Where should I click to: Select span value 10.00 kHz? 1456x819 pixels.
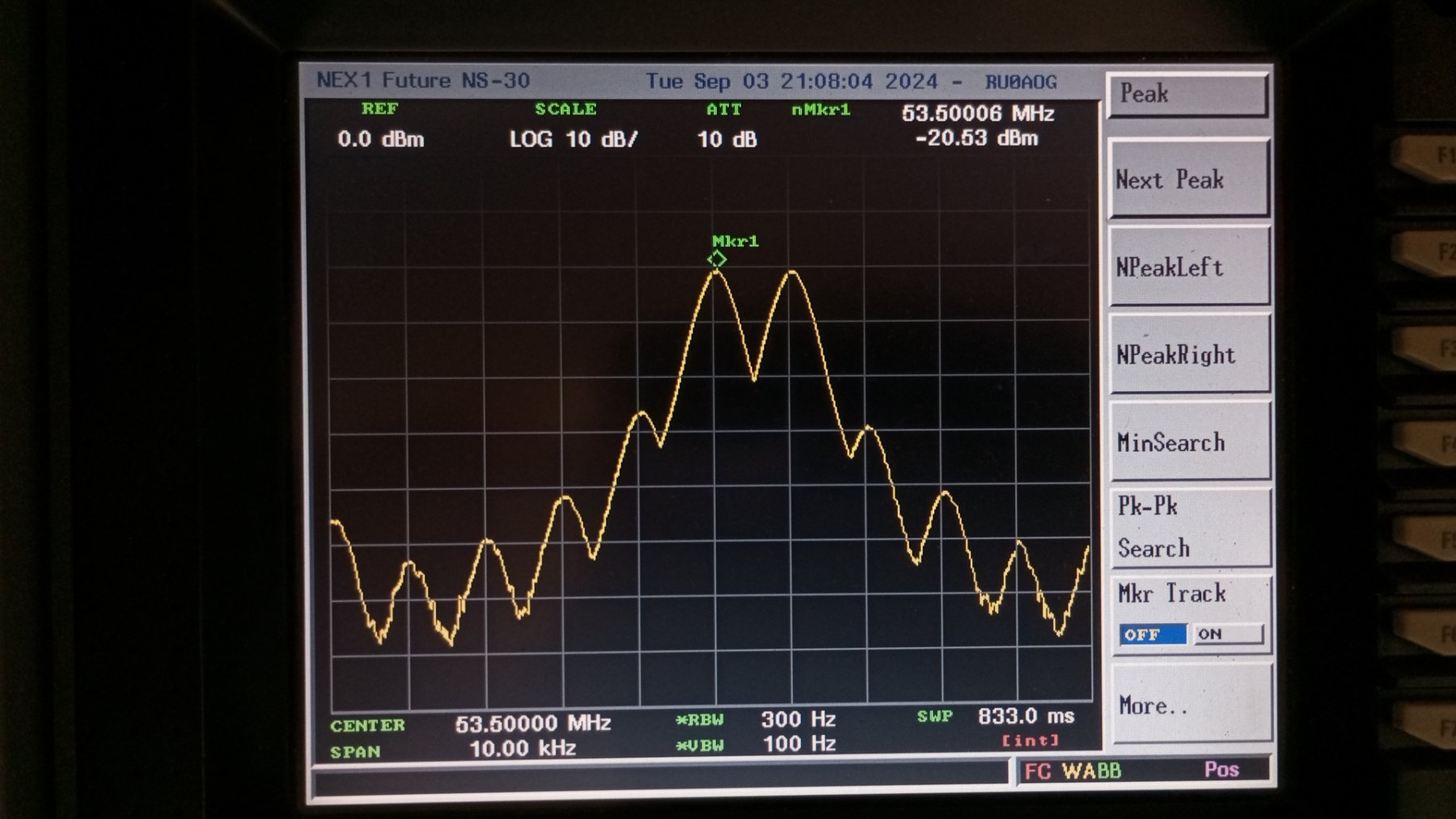tap(523, 748)
